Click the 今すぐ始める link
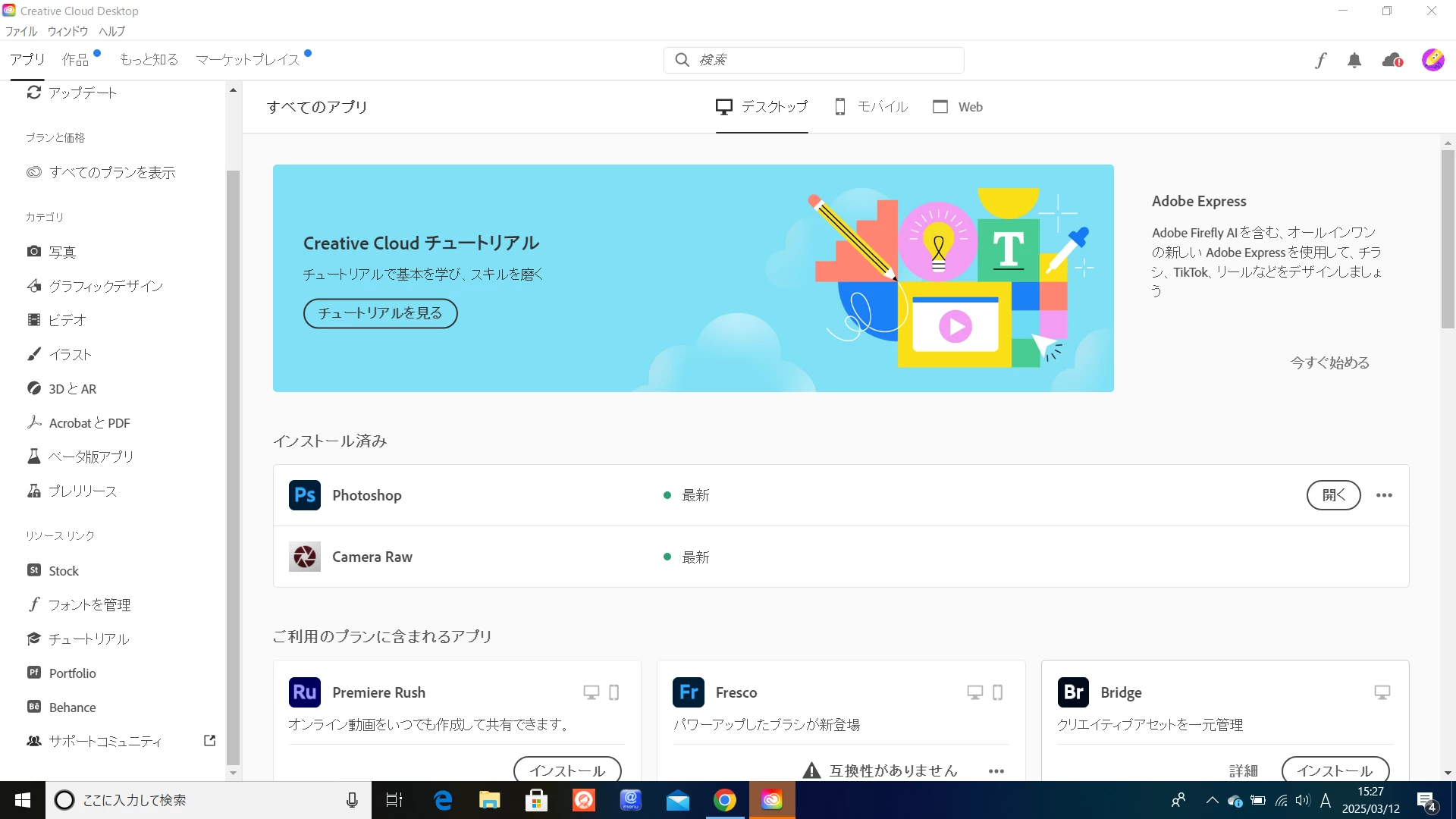The image size is (1456, 819). (1330, 362)
